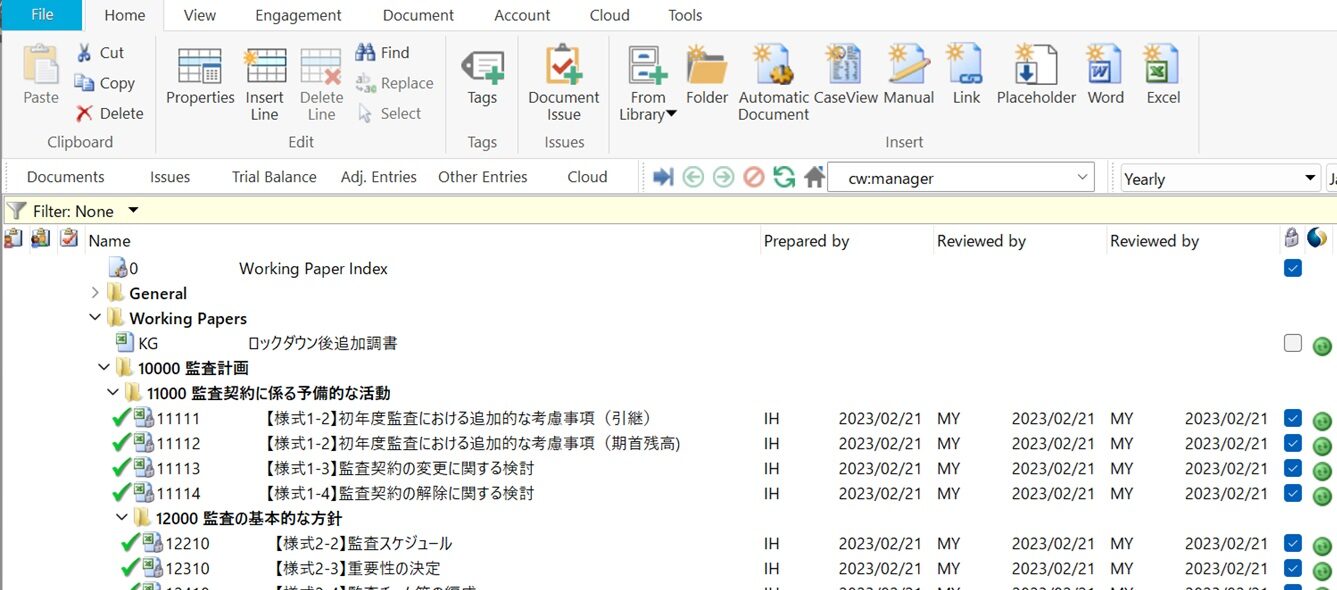Viewport: 1337px width, 590px height.
Task: Create a new Document Issue
Action: point(563,75)
